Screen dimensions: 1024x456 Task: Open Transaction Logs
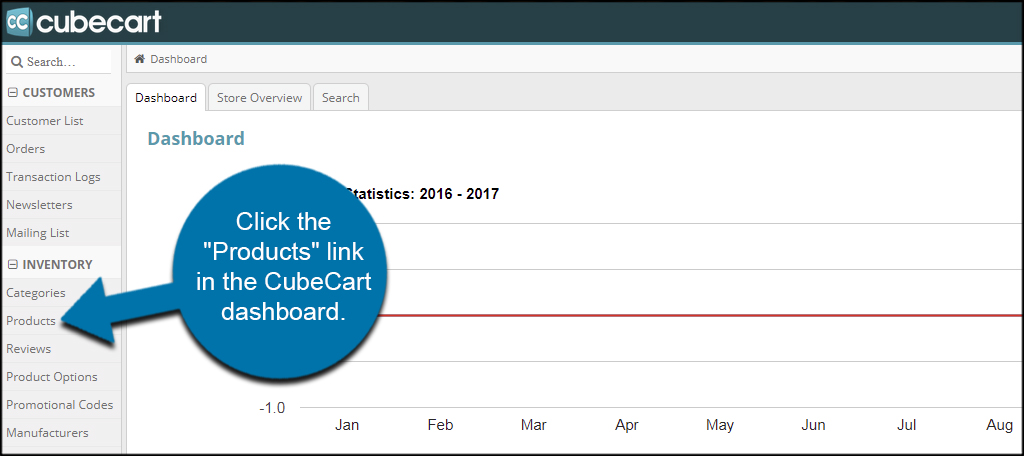53,177
